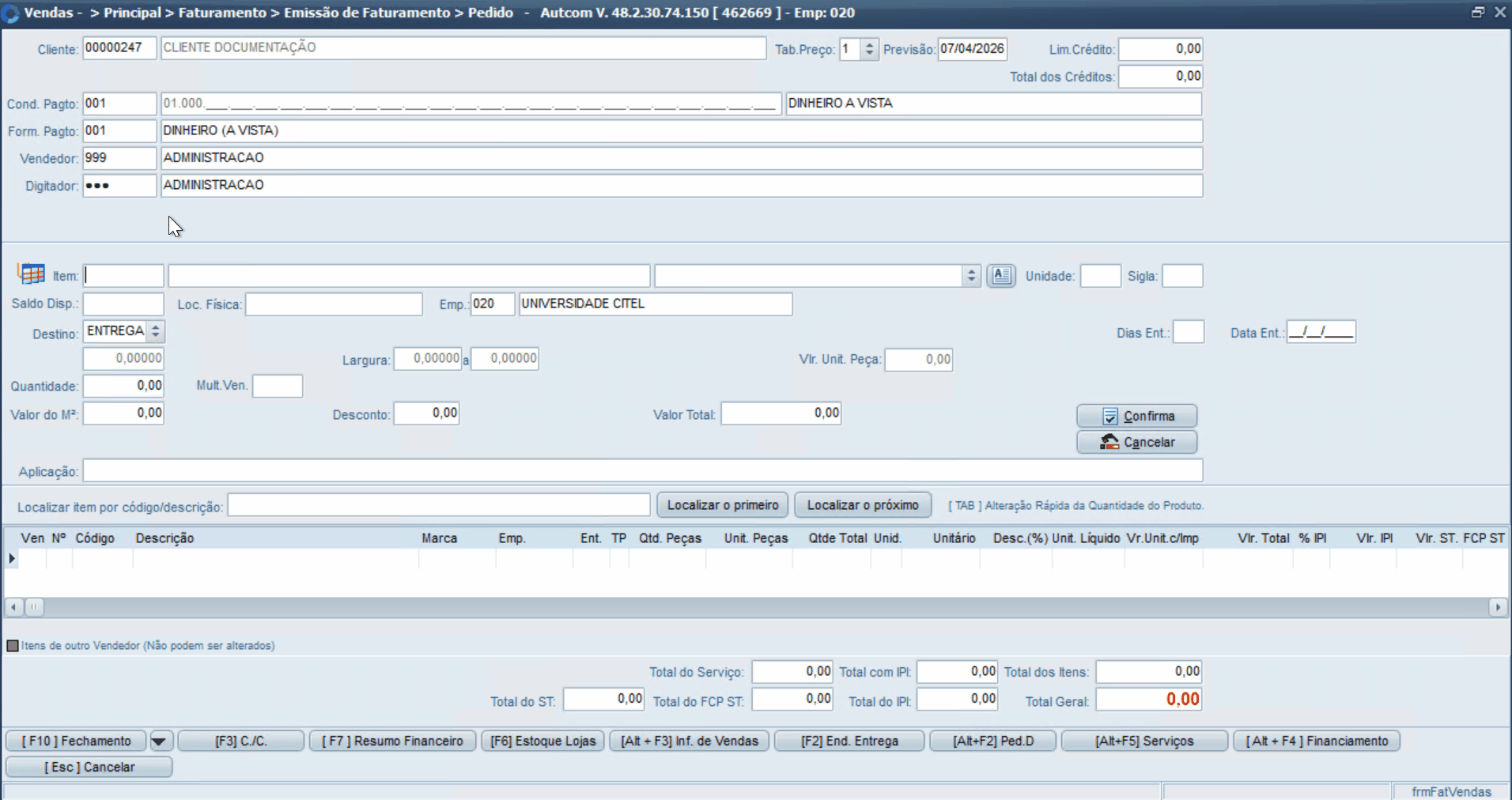Click Localizar o próximo button
1512x800 pixels.
coord(862,505)
